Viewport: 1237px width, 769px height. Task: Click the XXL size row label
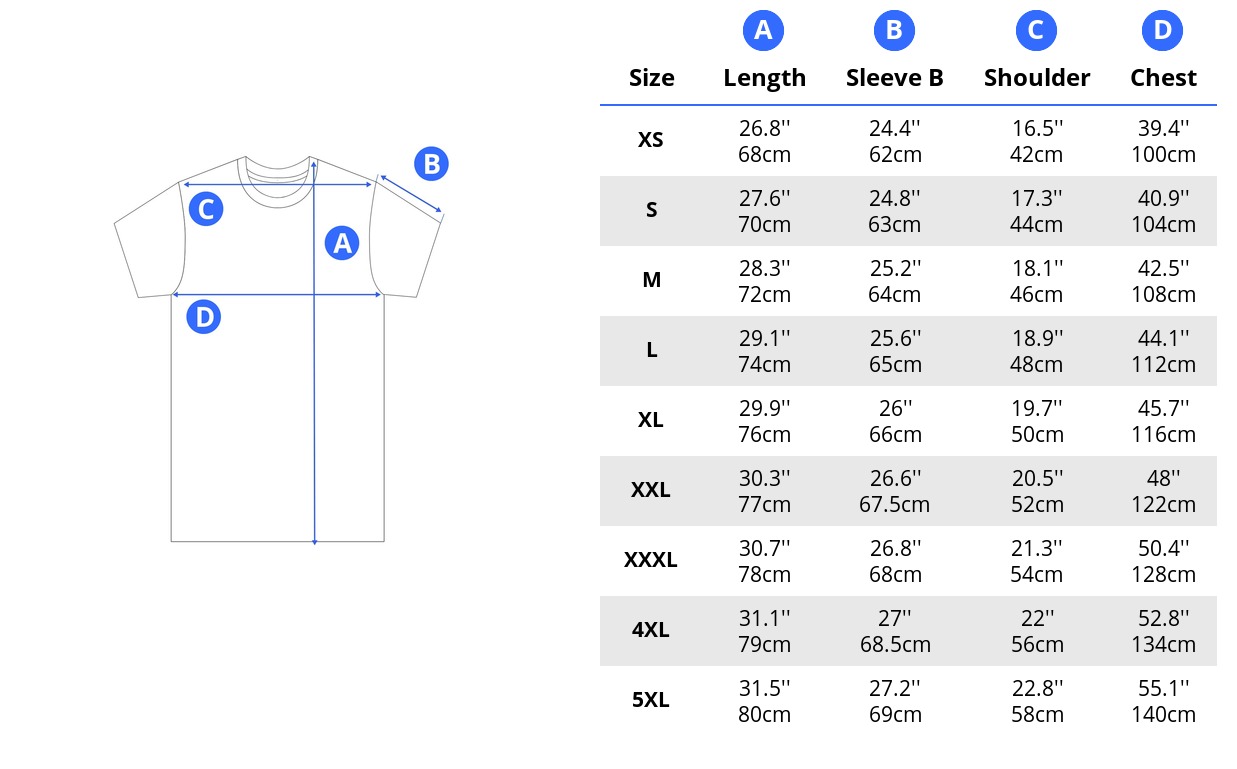[x=651, y=490]
